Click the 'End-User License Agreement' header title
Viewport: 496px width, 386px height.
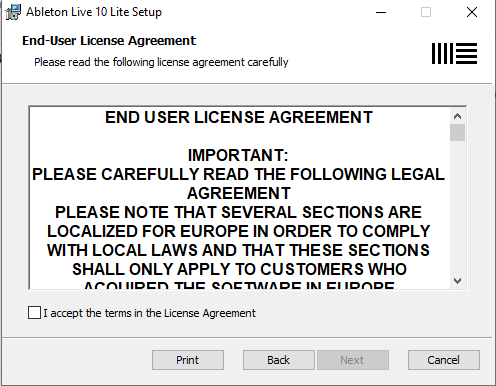tap(109, 41)
